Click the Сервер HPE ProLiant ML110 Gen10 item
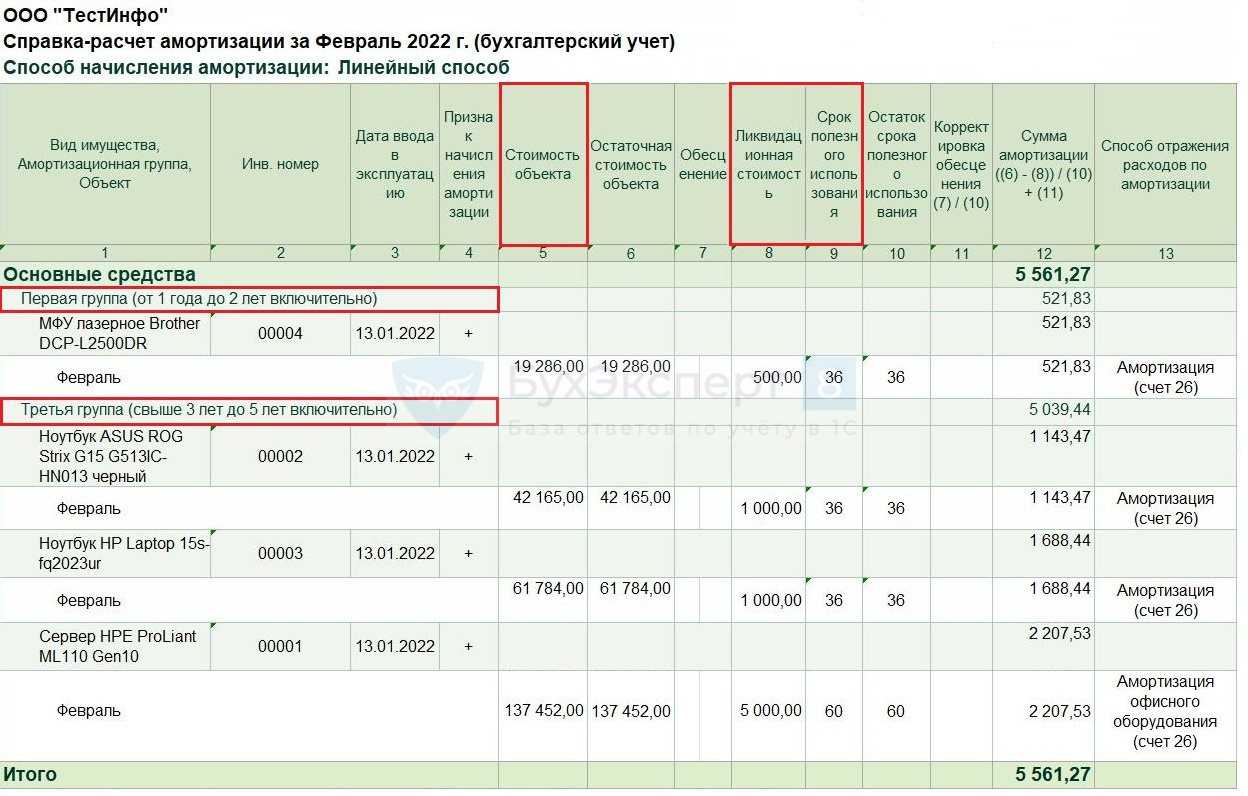The image size is (1248, 796). click(x=118, y=646)
